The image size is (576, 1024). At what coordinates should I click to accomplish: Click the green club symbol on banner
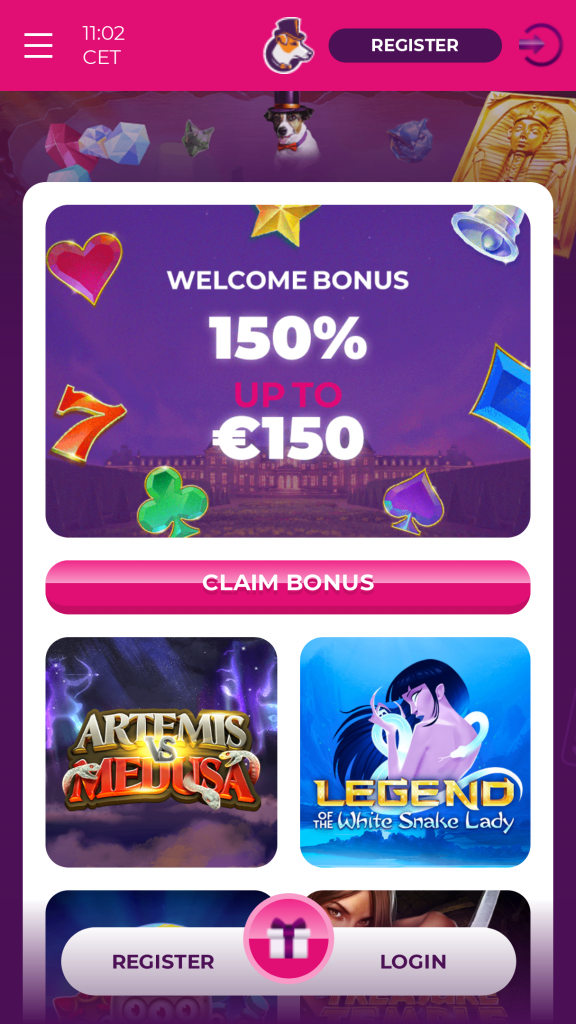[x=172, y=501]
